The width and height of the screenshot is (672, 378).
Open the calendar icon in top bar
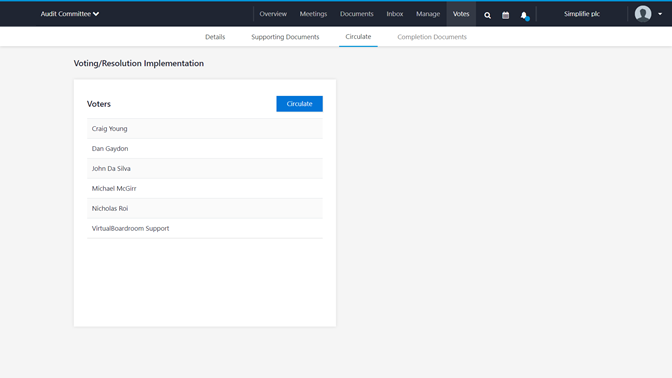pyautogui.click(x=506, y=15)
